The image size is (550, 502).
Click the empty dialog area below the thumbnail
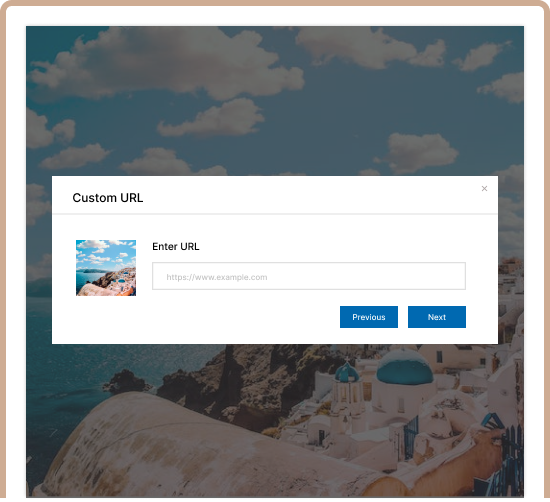106,319
